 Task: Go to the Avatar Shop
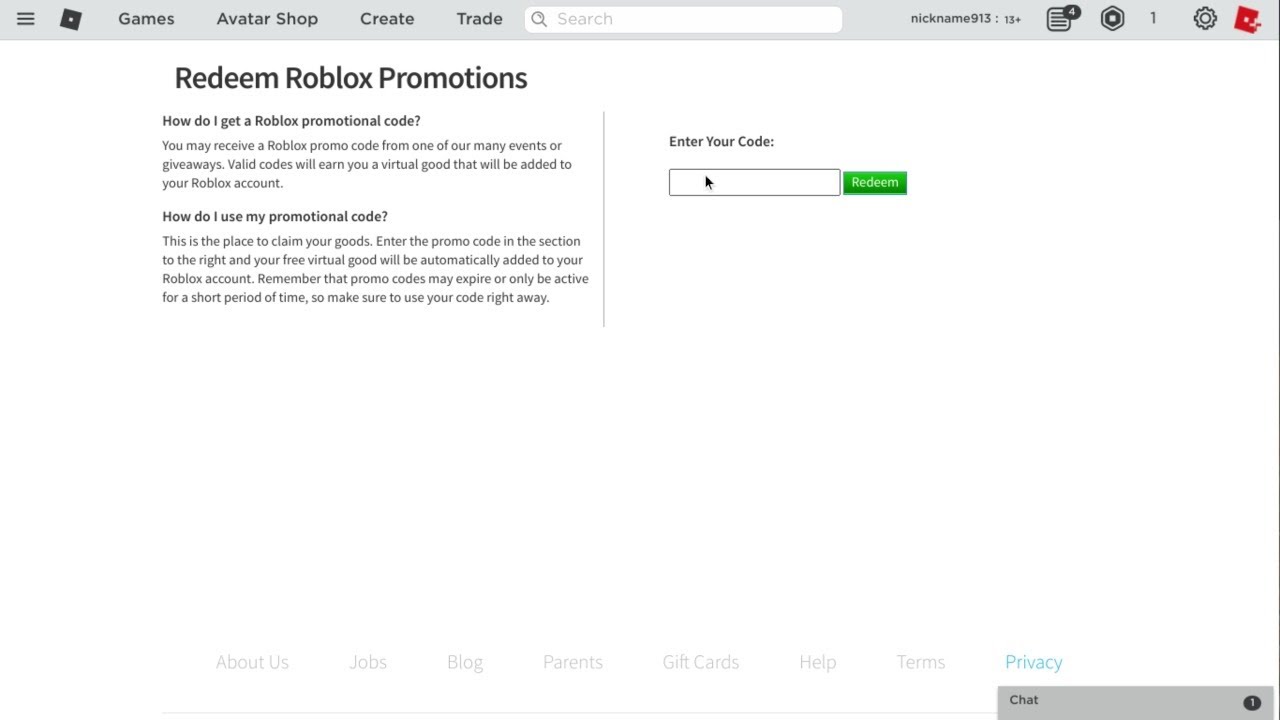coord(267,19)
